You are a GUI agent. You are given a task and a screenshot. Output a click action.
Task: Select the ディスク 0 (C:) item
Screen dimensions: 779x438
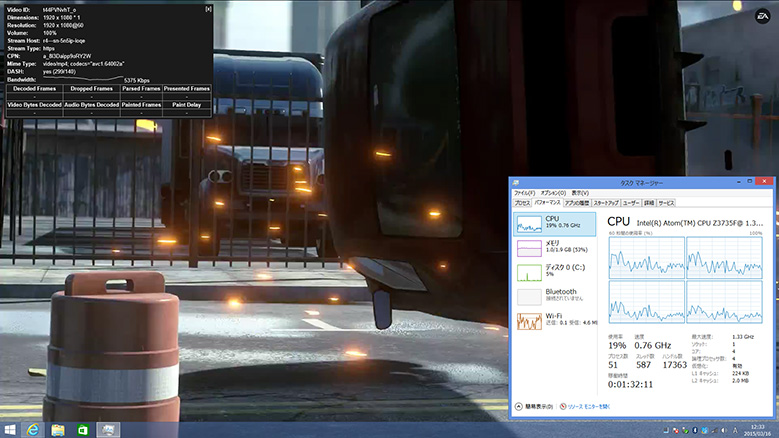pyautogui.click(x=554, y=272)
